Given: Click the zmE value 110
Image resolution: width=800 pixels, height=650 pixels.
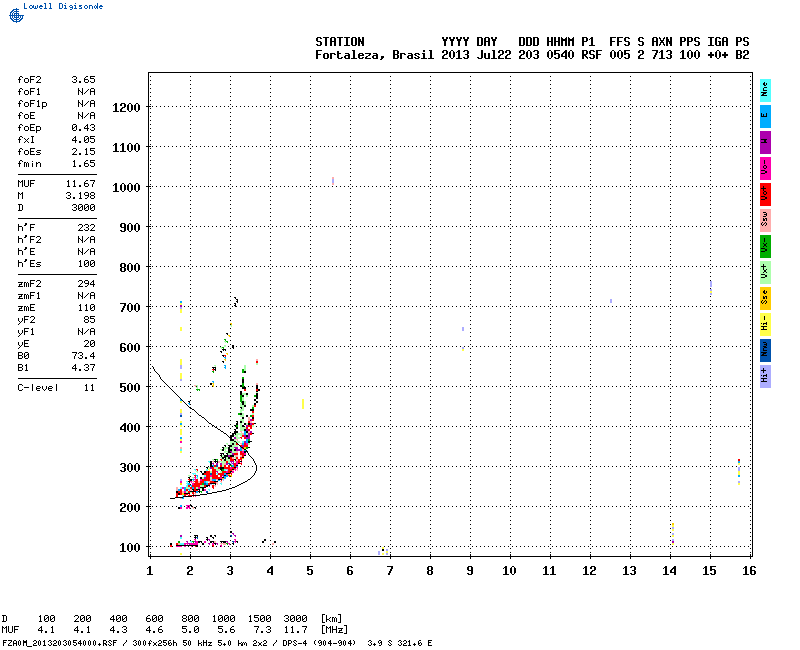Looking at the screenshot, I should click(x=86, y=308).
